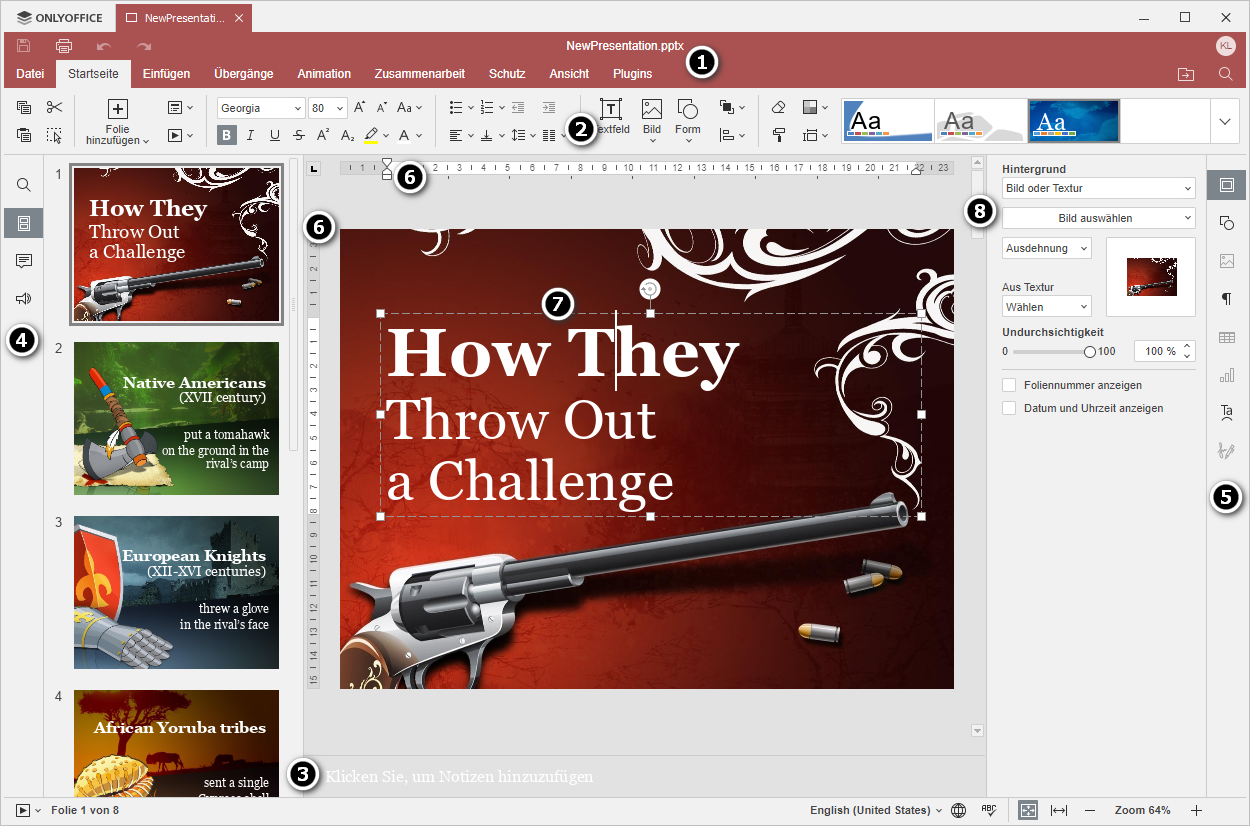Open the feedback megaphone icon in the left sidebar
Screen dimensions: 1250x826
pos(24,298)
